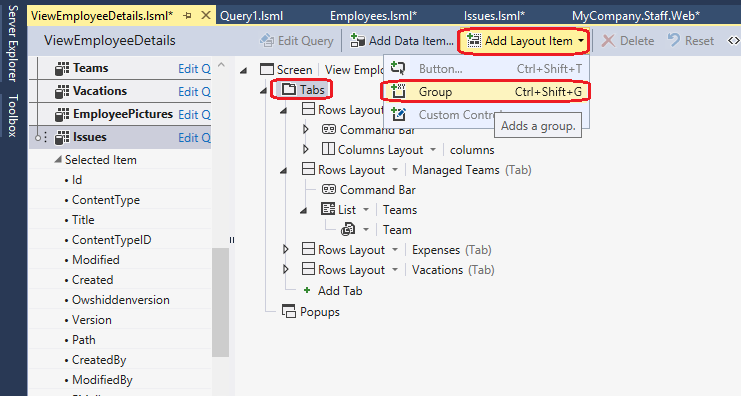Switch to the MyCompany.Staff.Web tab
741x396 pixels.
[x=636, y=16]
